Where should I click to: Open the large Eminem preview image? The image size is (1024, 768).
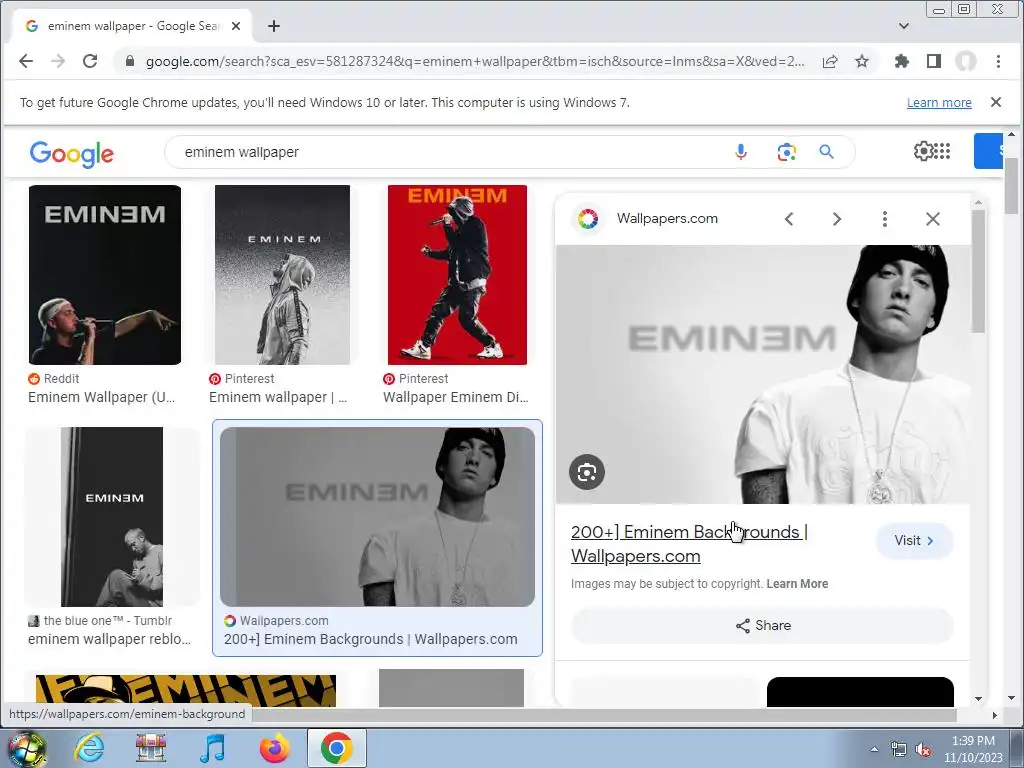763,374
